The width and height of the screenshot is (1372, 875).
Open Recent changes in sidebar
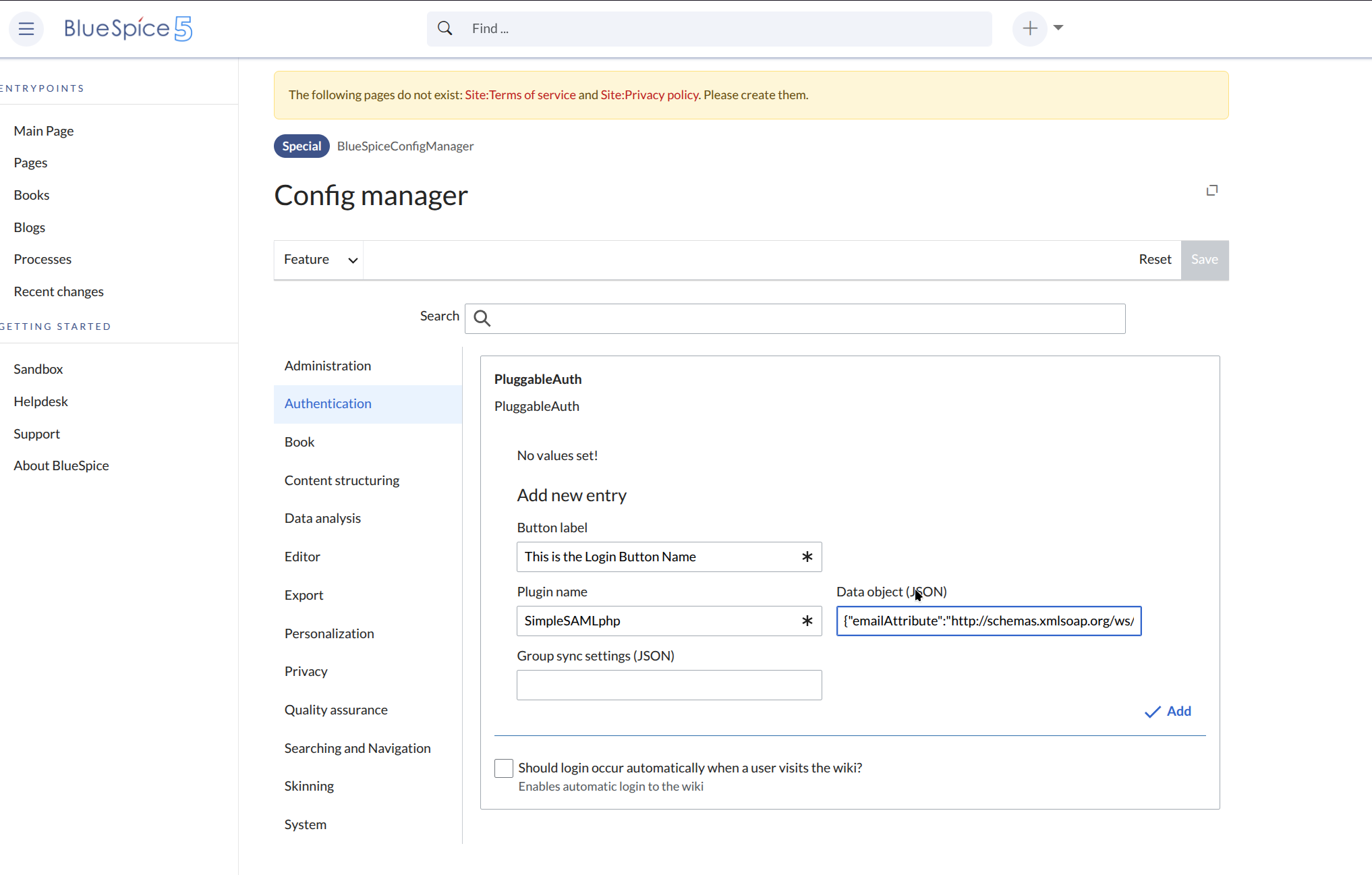(x=59, y=291)
